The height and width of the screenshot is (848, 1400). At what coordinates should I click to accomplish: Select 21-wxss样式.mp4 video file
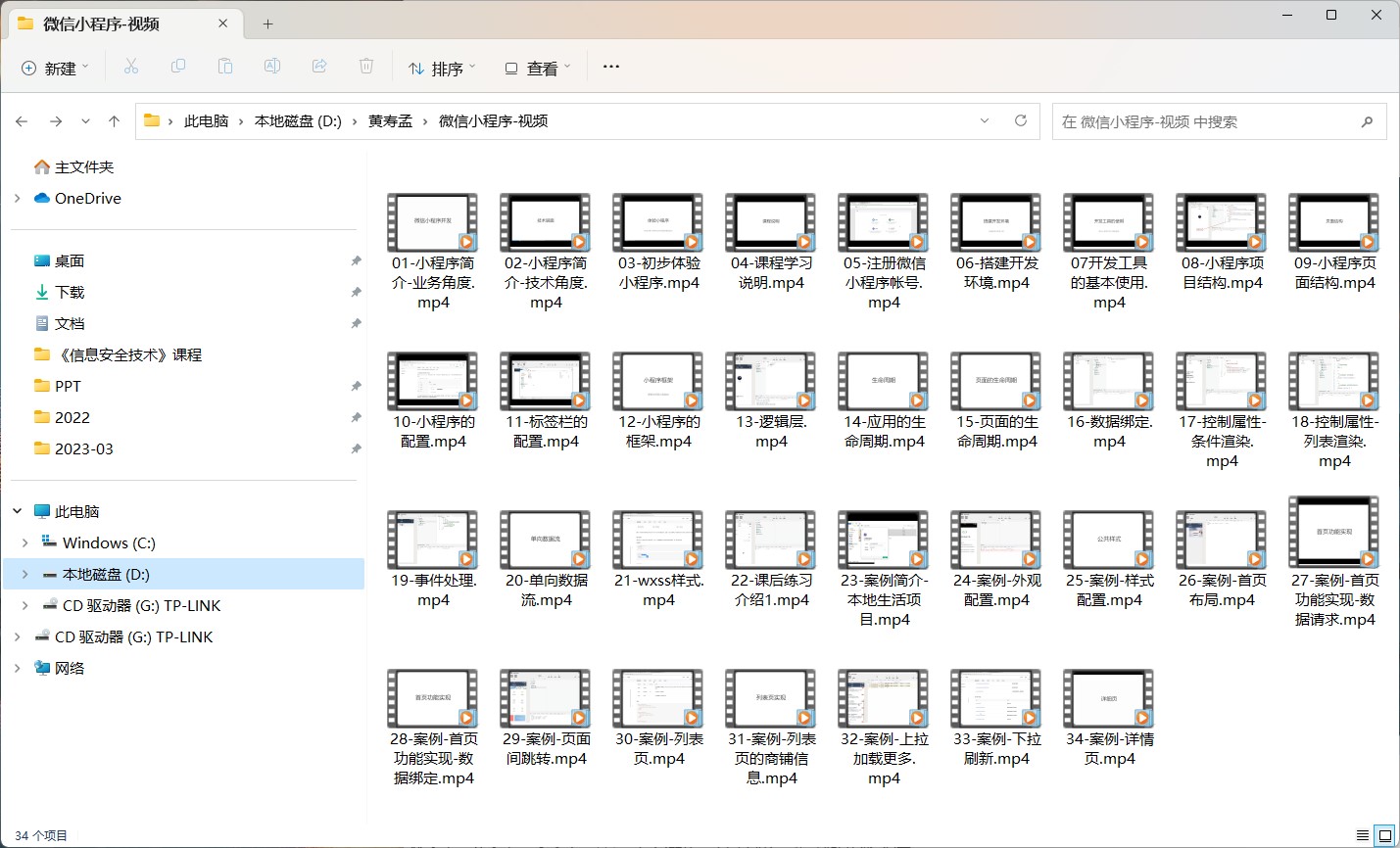point(658,559)
